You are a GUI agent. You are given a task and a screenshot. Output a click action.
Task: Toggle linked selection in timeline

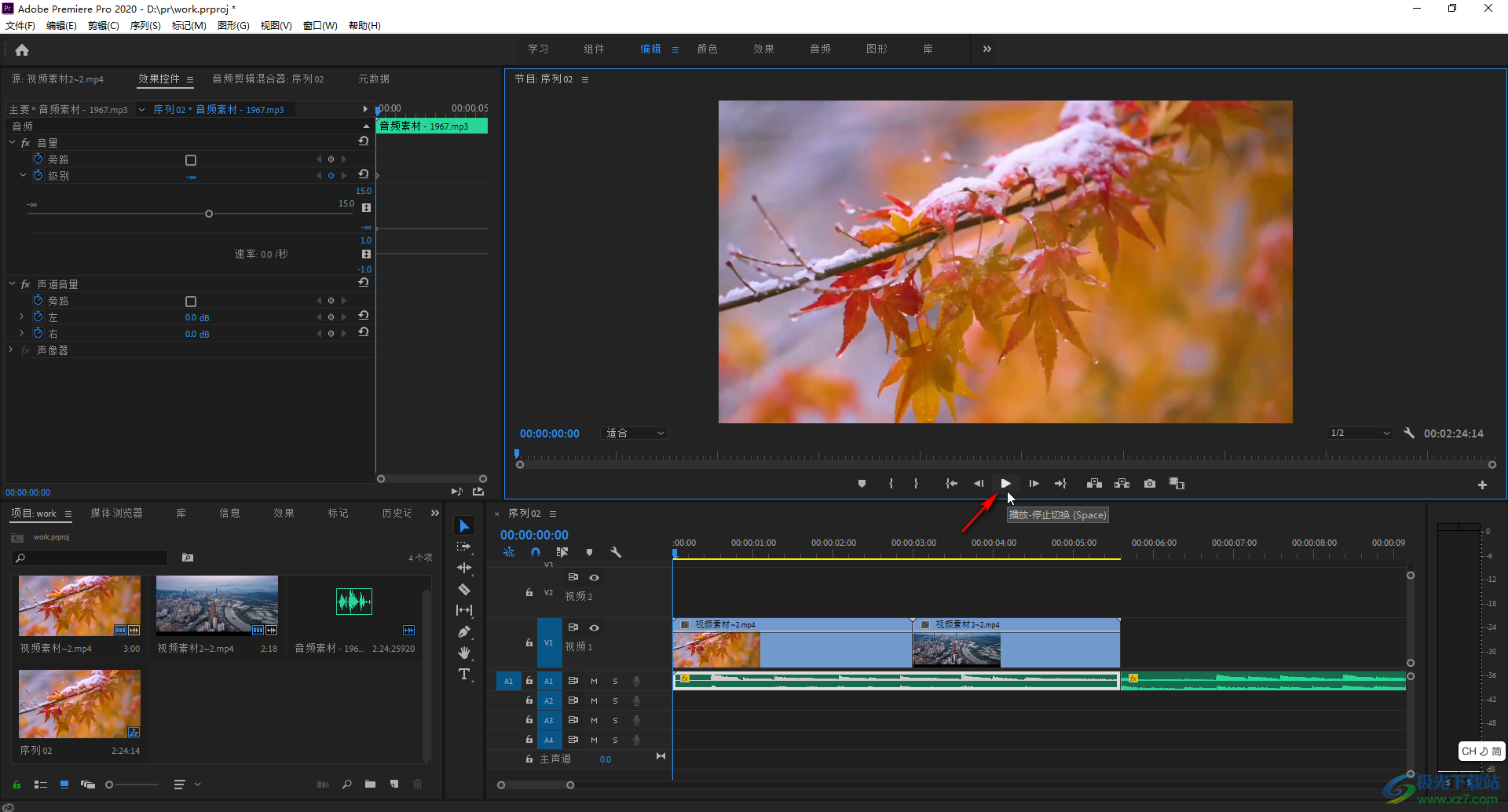click(562, 552)
